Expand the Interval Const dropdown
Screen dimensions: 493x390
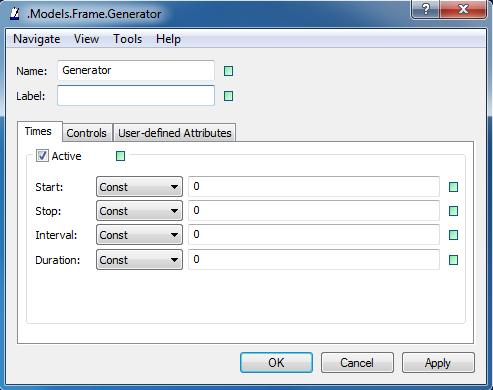tap(139, 235)
